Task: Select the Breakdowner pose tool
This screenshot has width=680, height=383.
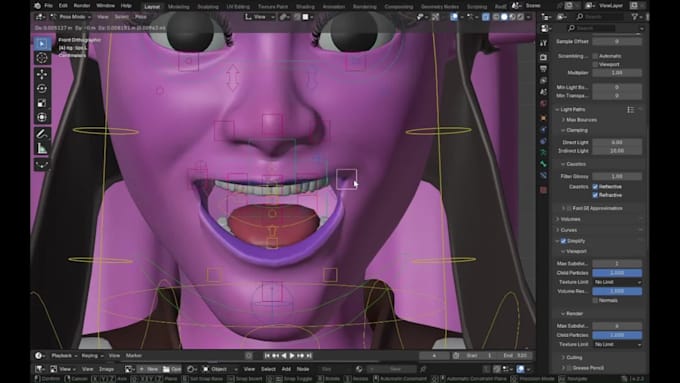Action: (x=42, y=164)
